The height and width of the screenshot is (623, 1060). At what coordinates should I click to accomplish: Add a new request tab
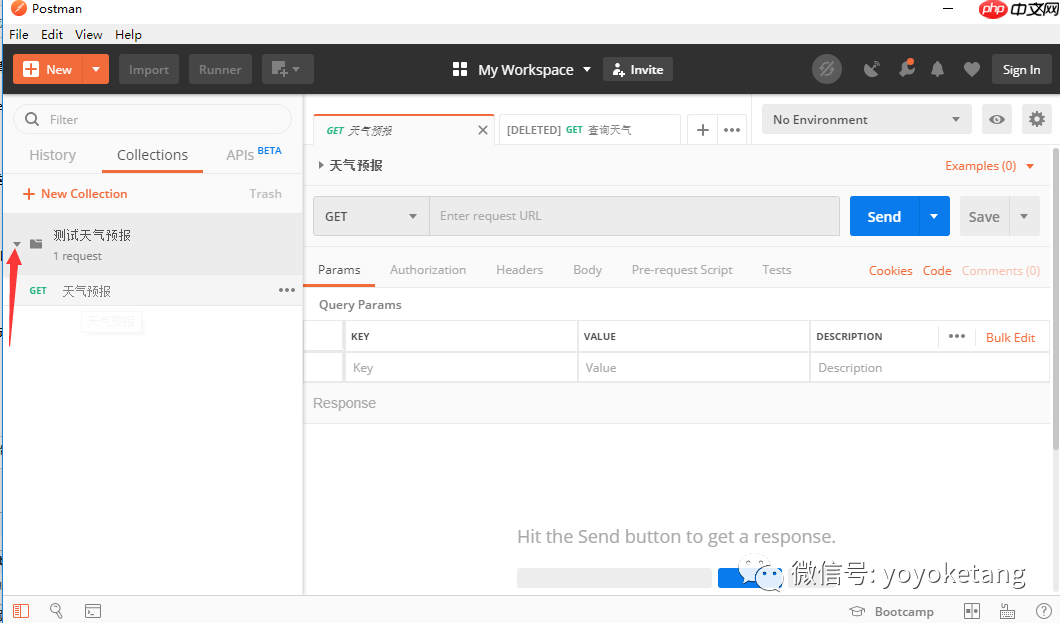pos(703,130)
